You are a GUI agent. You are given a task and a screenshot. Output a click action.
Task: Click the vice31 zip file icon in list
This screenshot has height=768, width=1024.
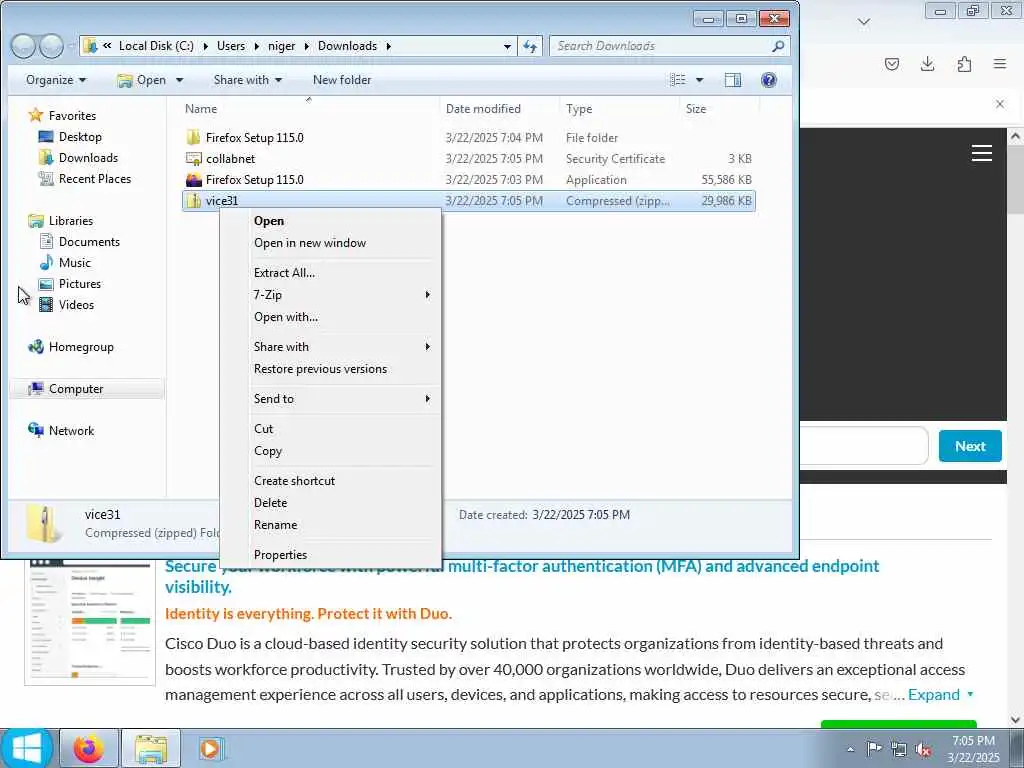(x=193, y=200)
